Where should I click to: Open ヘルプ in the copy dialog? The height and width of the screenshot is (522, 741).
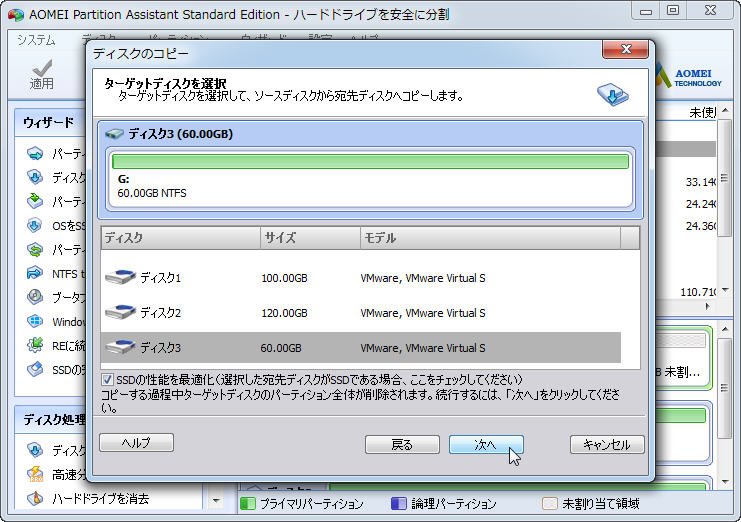[x=137, y=443]
